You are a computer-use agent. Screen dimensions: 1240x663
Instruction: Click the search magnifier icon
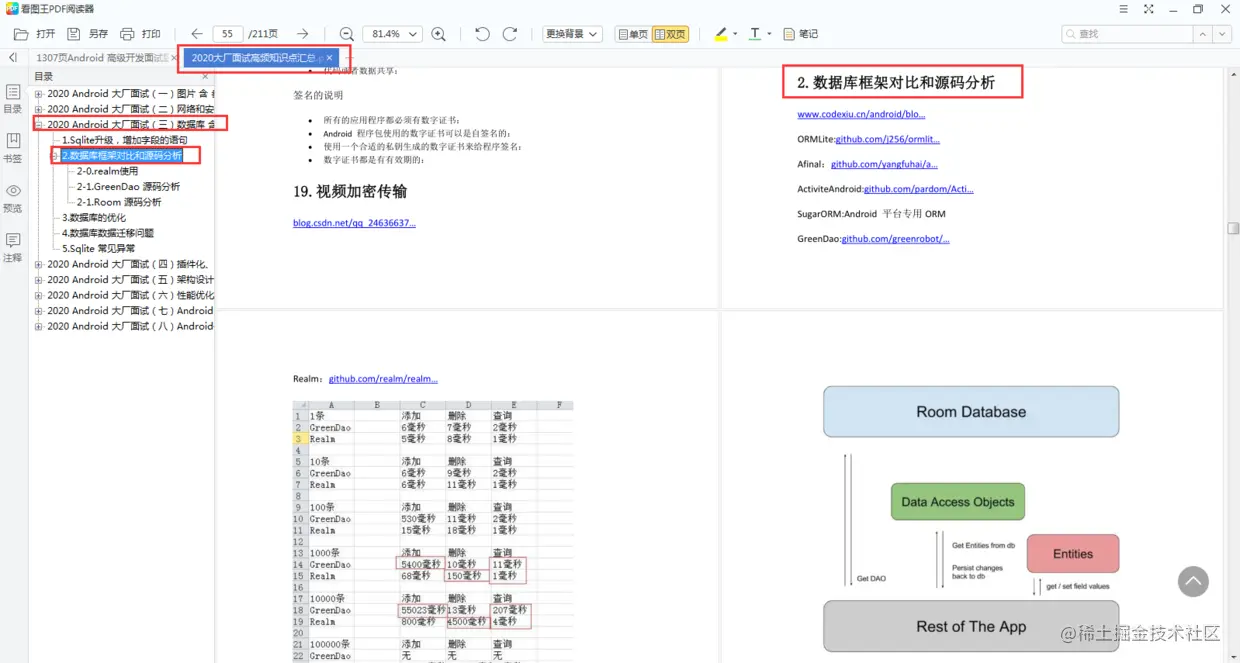click(x=1071, y=34)
